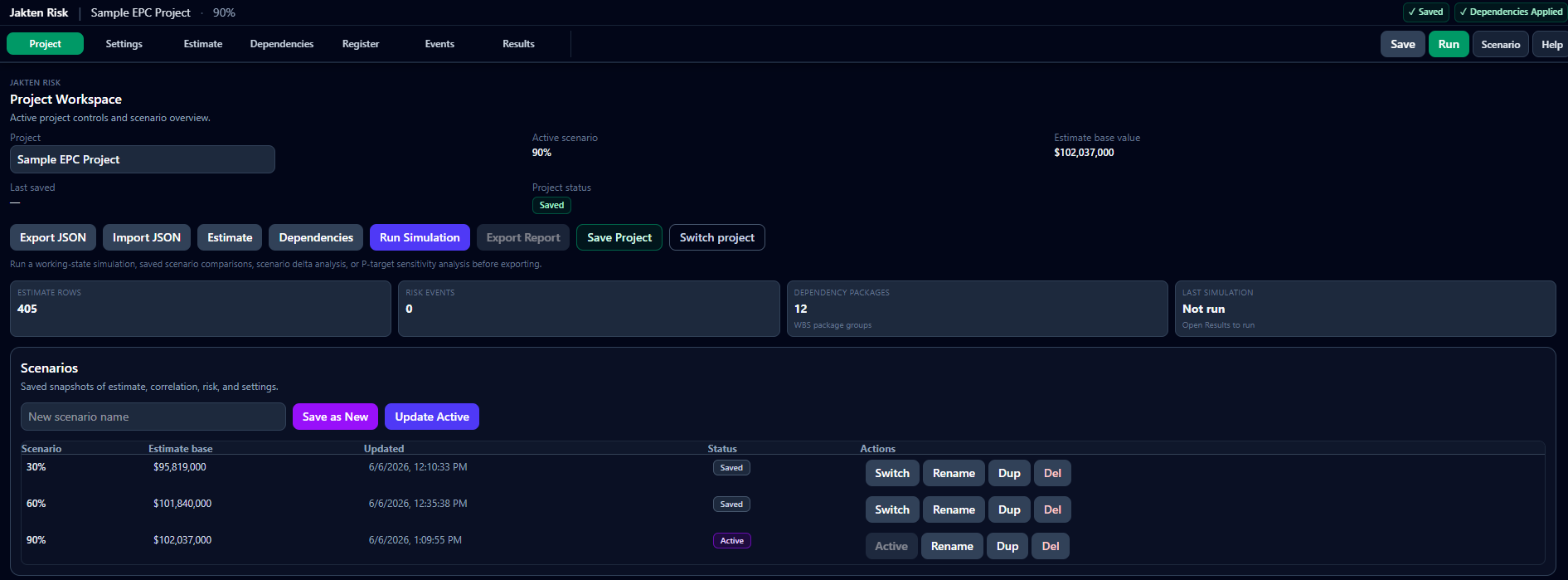The image size is (1568, 580).
Task: Click the 6/6/2026, 12:35:38 PM timestamp
Action: click(x=418, y=504)
